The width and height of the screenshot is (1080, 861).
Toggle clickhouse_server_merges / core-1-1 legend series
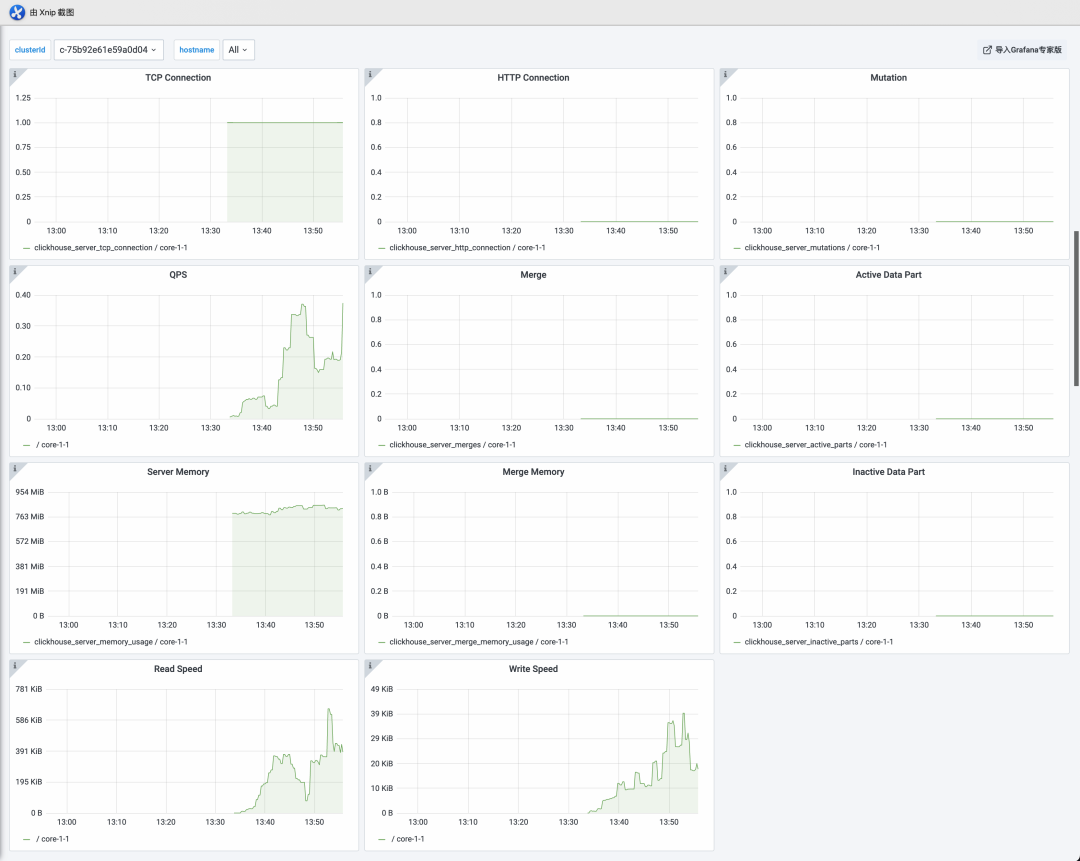tap(452, 445)
